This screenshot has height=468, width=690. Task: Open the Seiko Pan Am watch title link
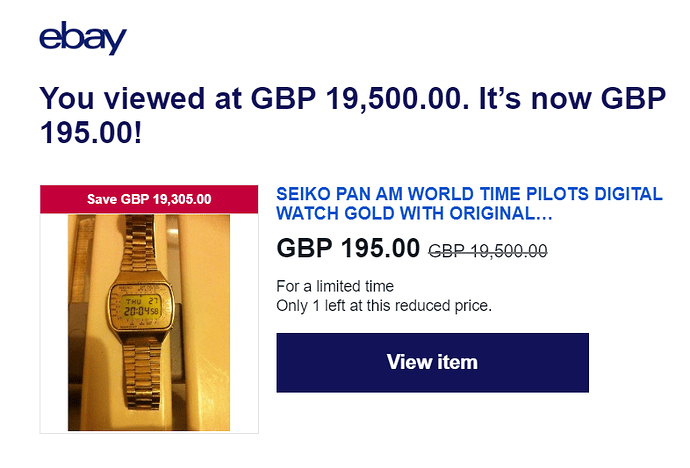469,204
